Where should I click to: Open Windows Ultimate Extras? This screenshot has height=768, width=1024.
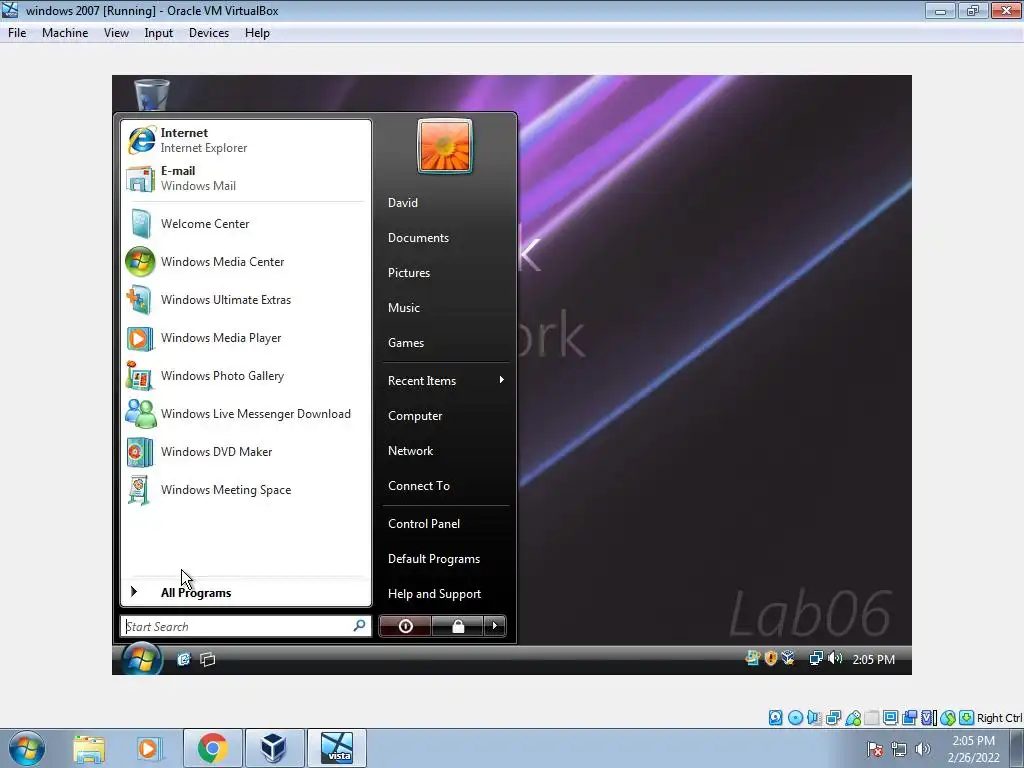click(246, 299)
